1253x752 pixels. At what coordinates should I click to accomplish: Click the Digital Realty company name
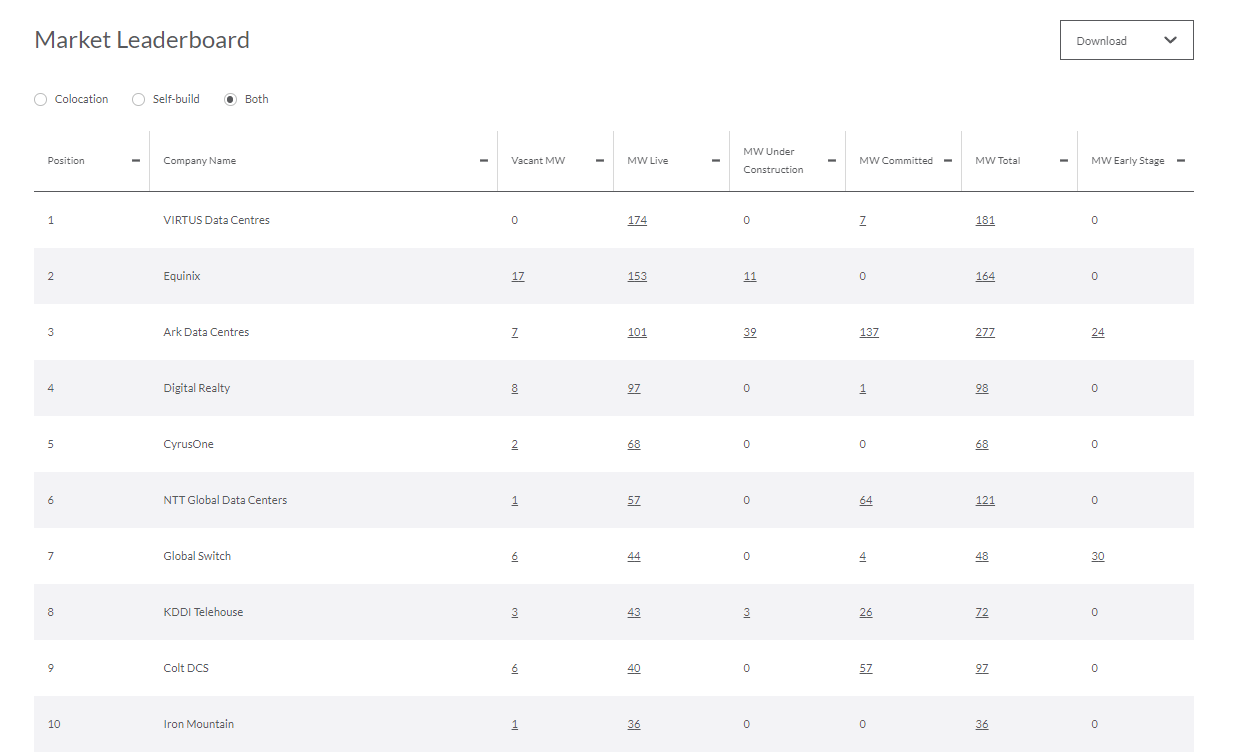tap(197, 388)
